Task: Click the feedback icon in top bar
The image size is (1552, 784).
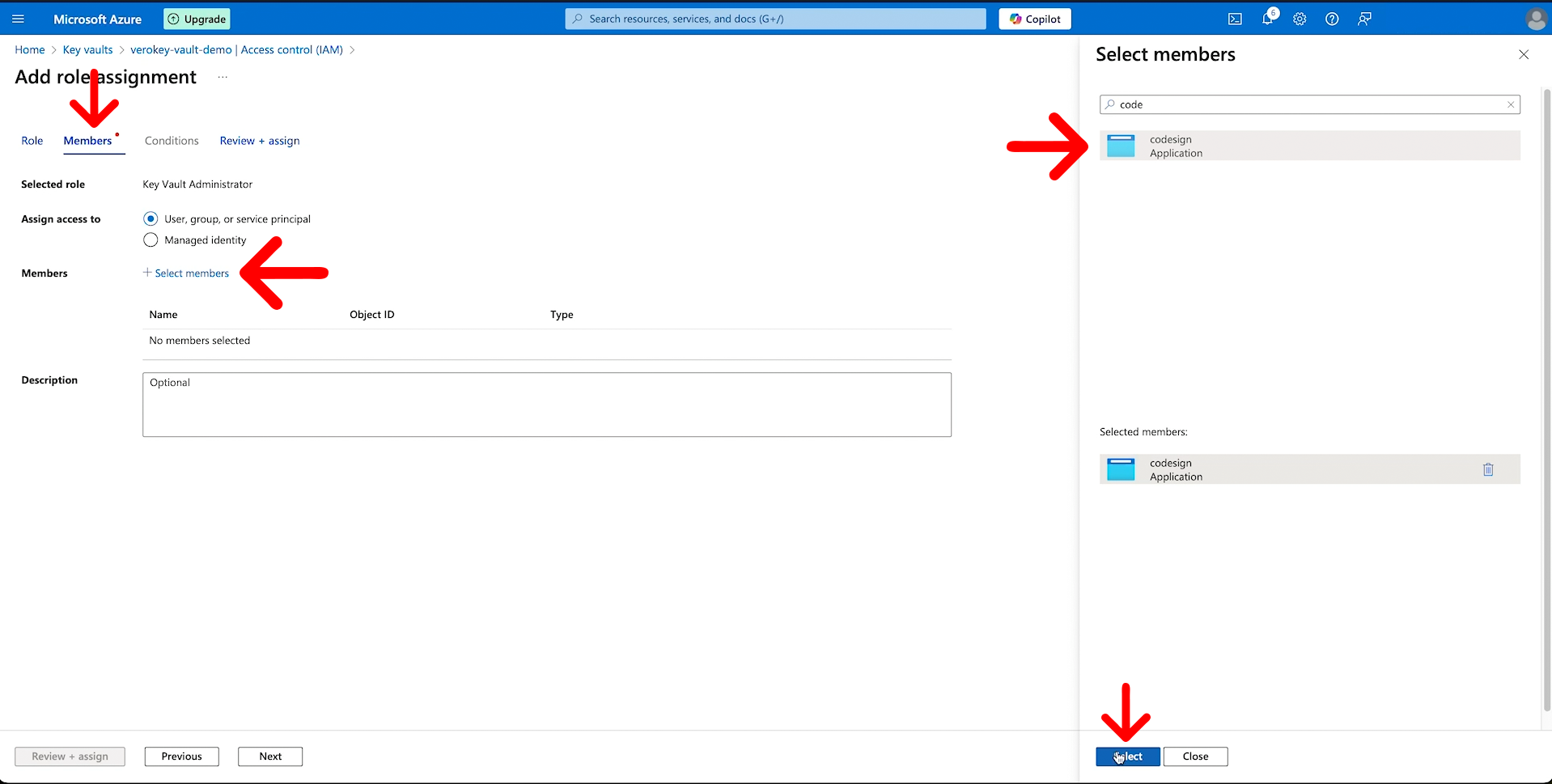Action: coord(1364,19)
